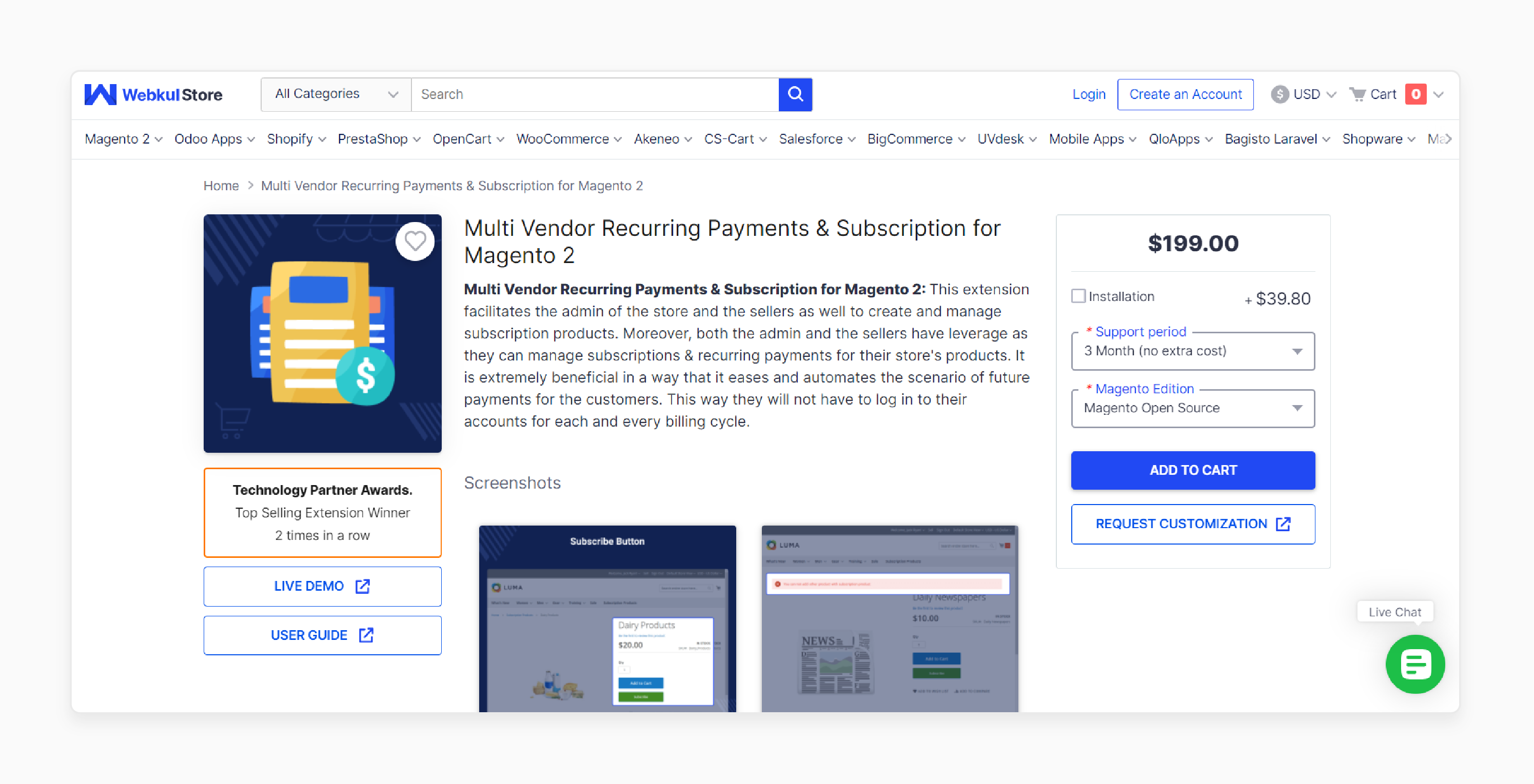Viewport: 1534px width, 784px height.
Task: Open the QloApps menu
Action: point(1181,139)
